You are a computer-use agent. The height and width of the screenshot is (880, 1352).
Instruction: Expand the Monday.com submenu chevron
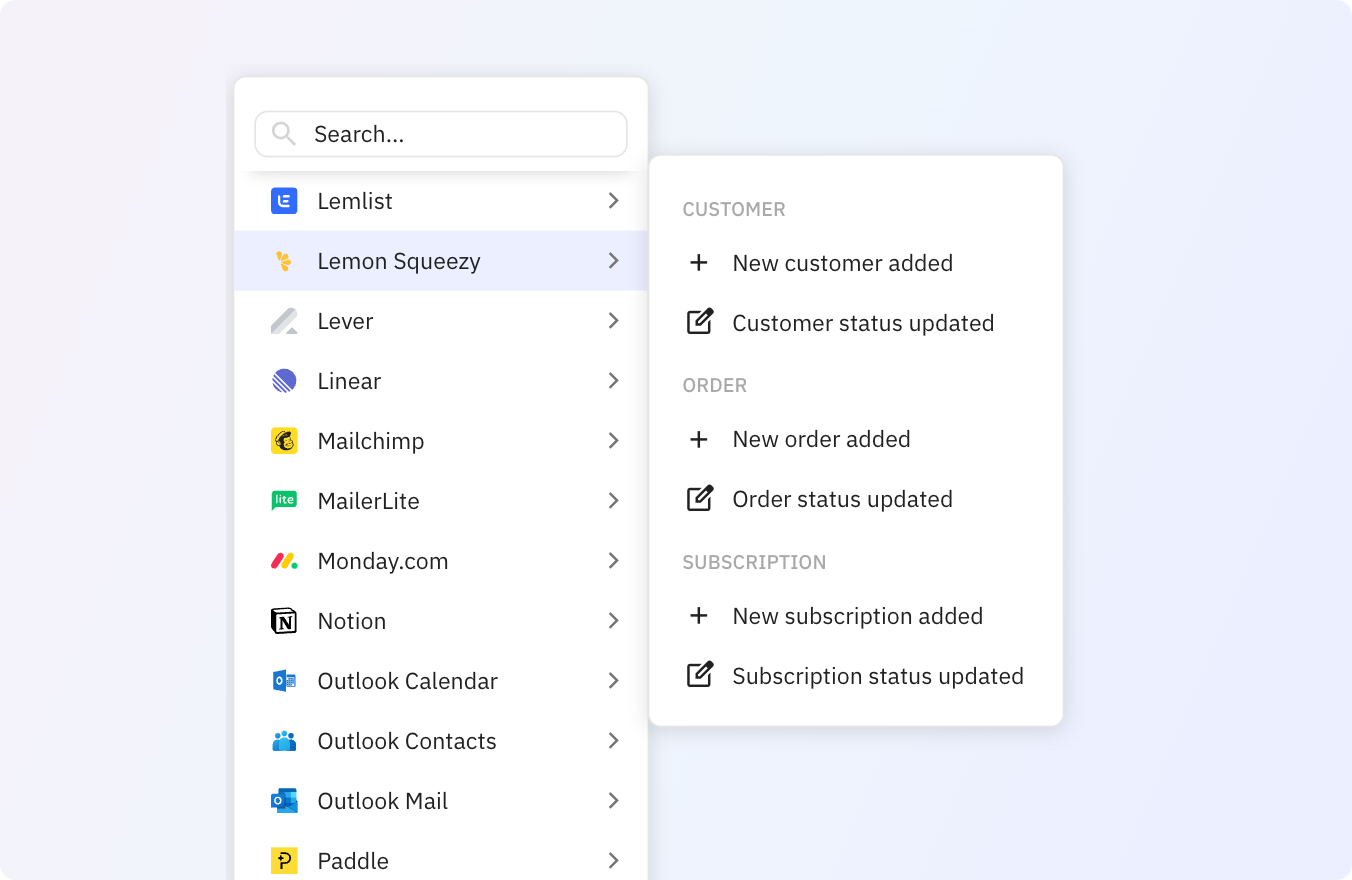614,561
